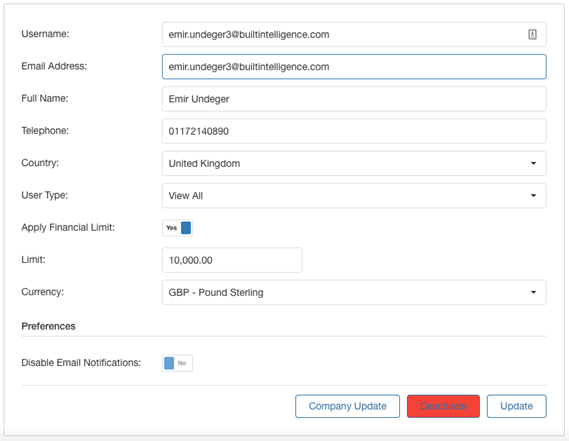
Task: Click the Preferences section heading
Action: pyautogui.click(x=48, y=326)
